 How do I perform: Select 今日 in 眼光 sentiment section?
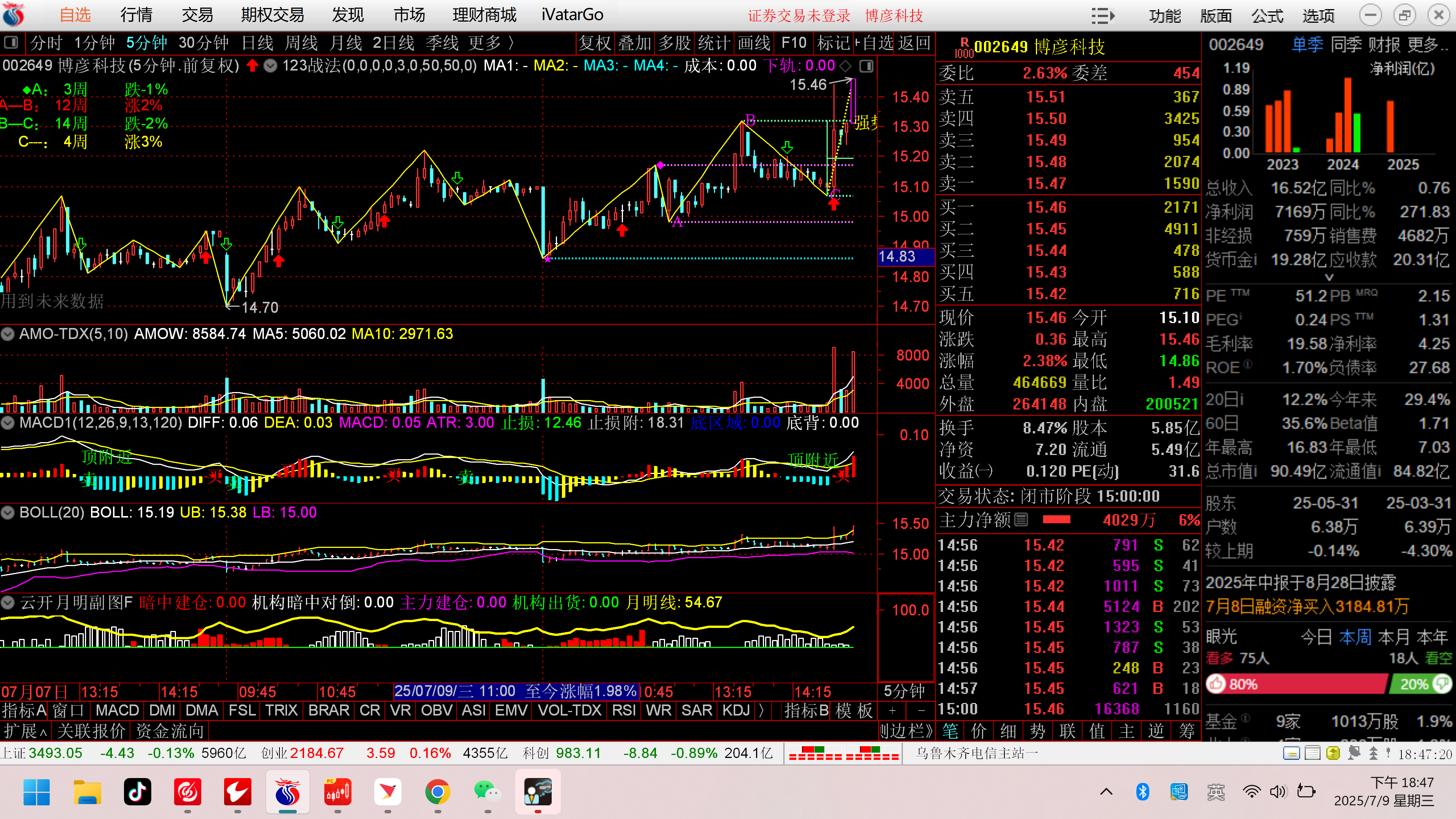(x=1316, y=637)
